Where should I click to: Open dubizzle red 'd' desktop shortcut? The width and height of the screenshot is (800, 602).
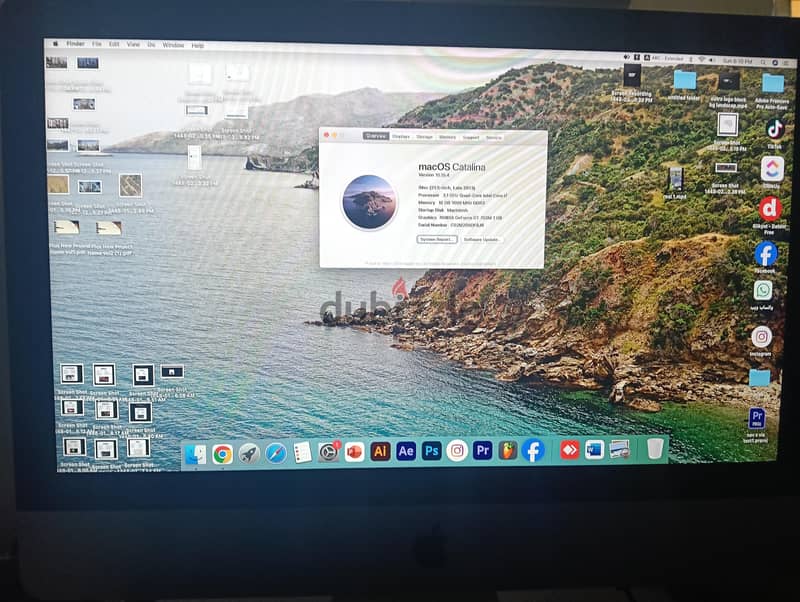tap(770, 209)
